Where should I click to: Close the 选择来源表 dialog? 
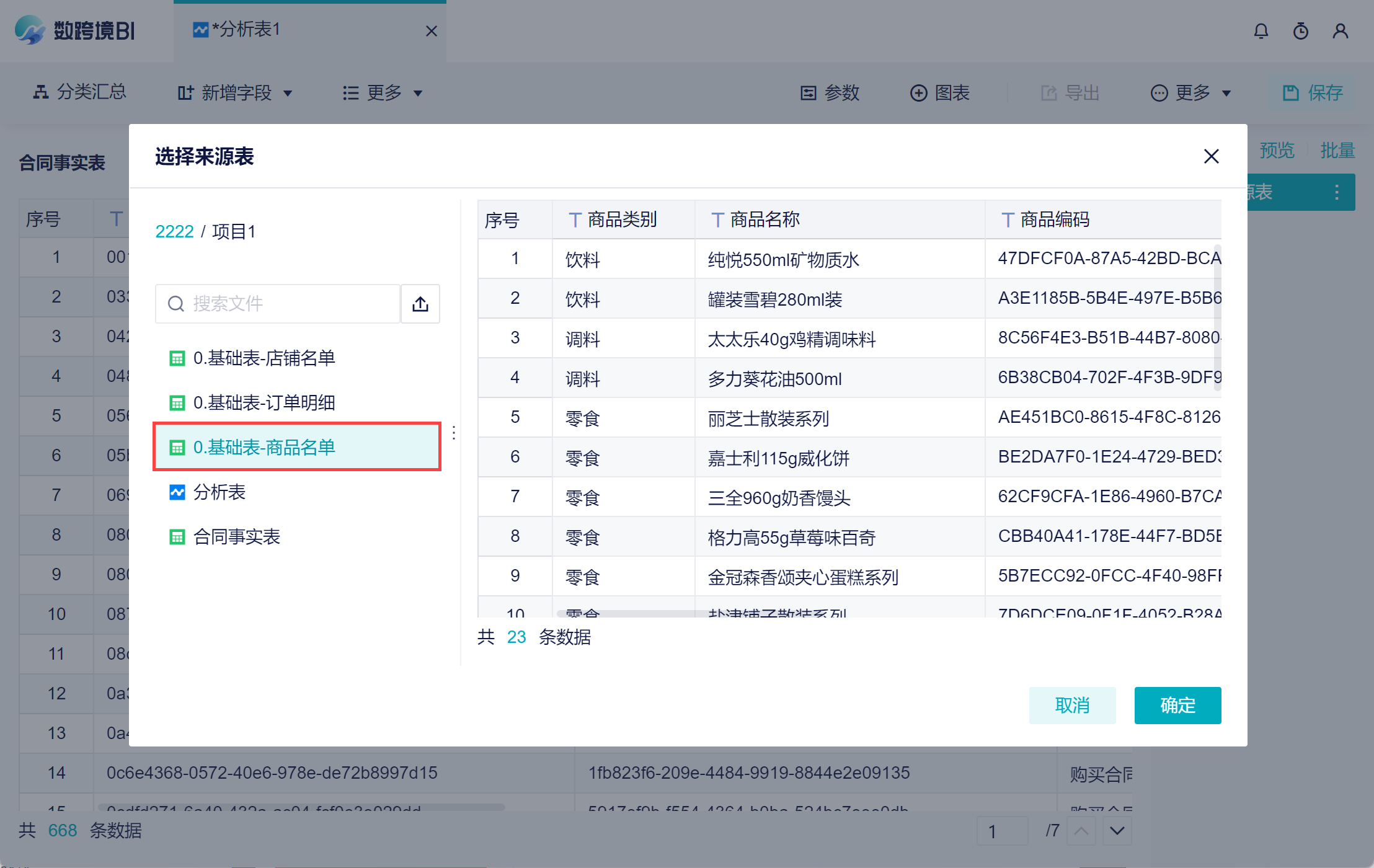[1211, 156]
